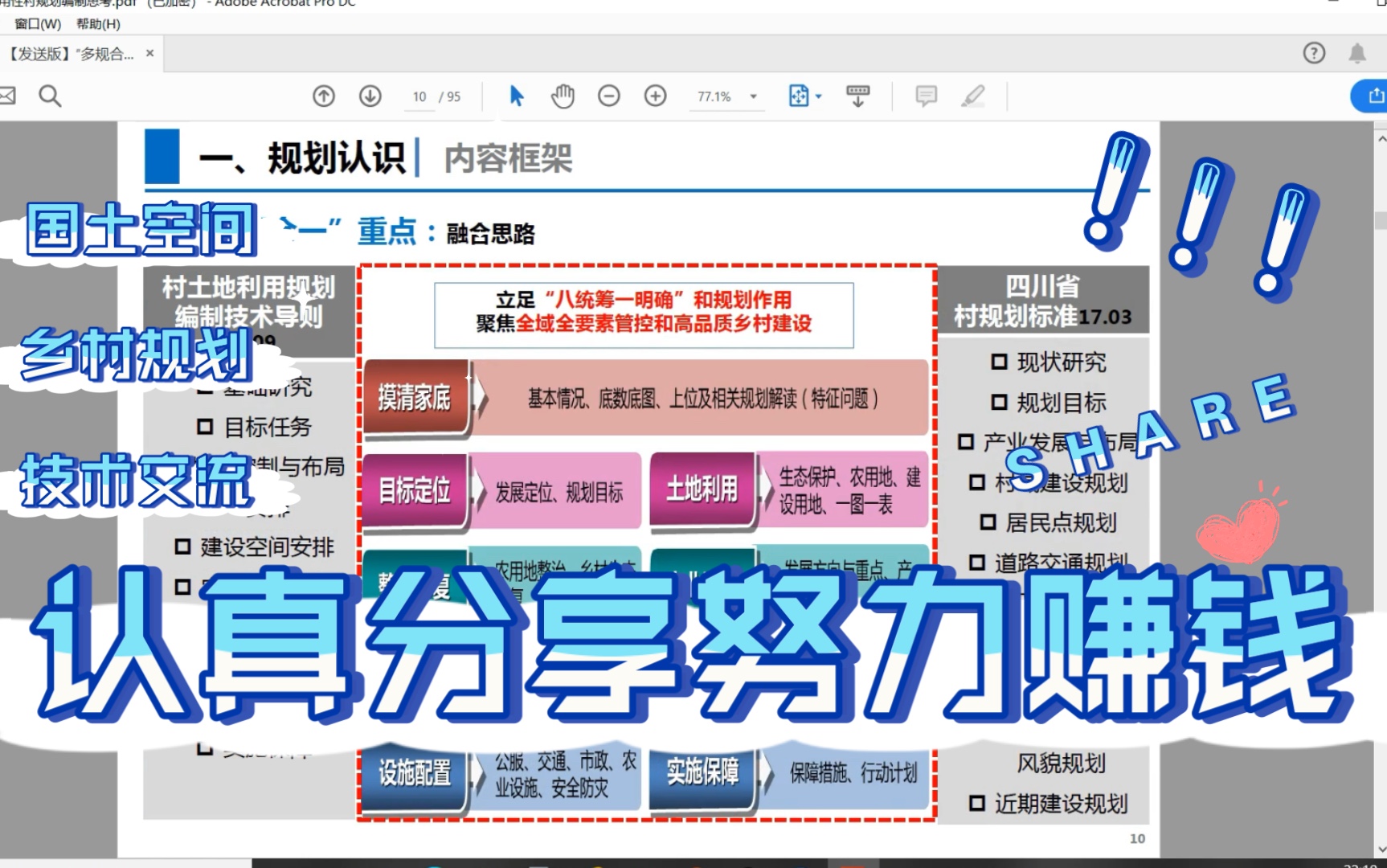Click the 建设空间安排 list item

pos(254,547)
